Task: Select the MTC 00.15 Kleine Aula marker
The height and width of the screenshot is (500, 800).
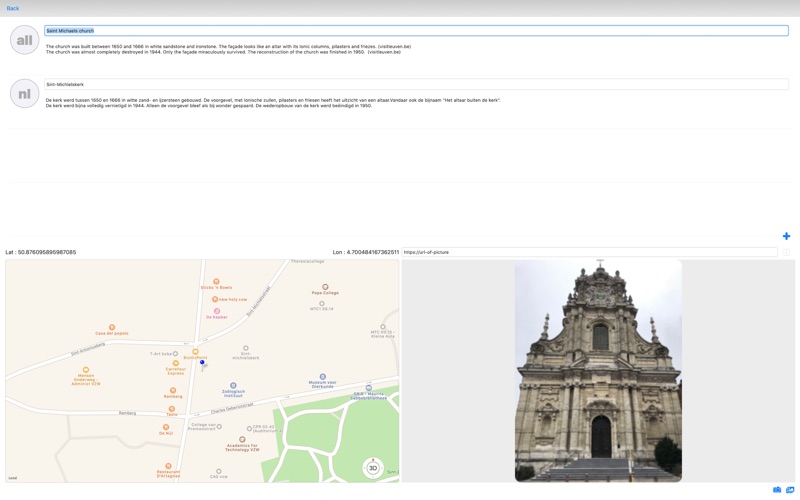Action: coord(383,327)
